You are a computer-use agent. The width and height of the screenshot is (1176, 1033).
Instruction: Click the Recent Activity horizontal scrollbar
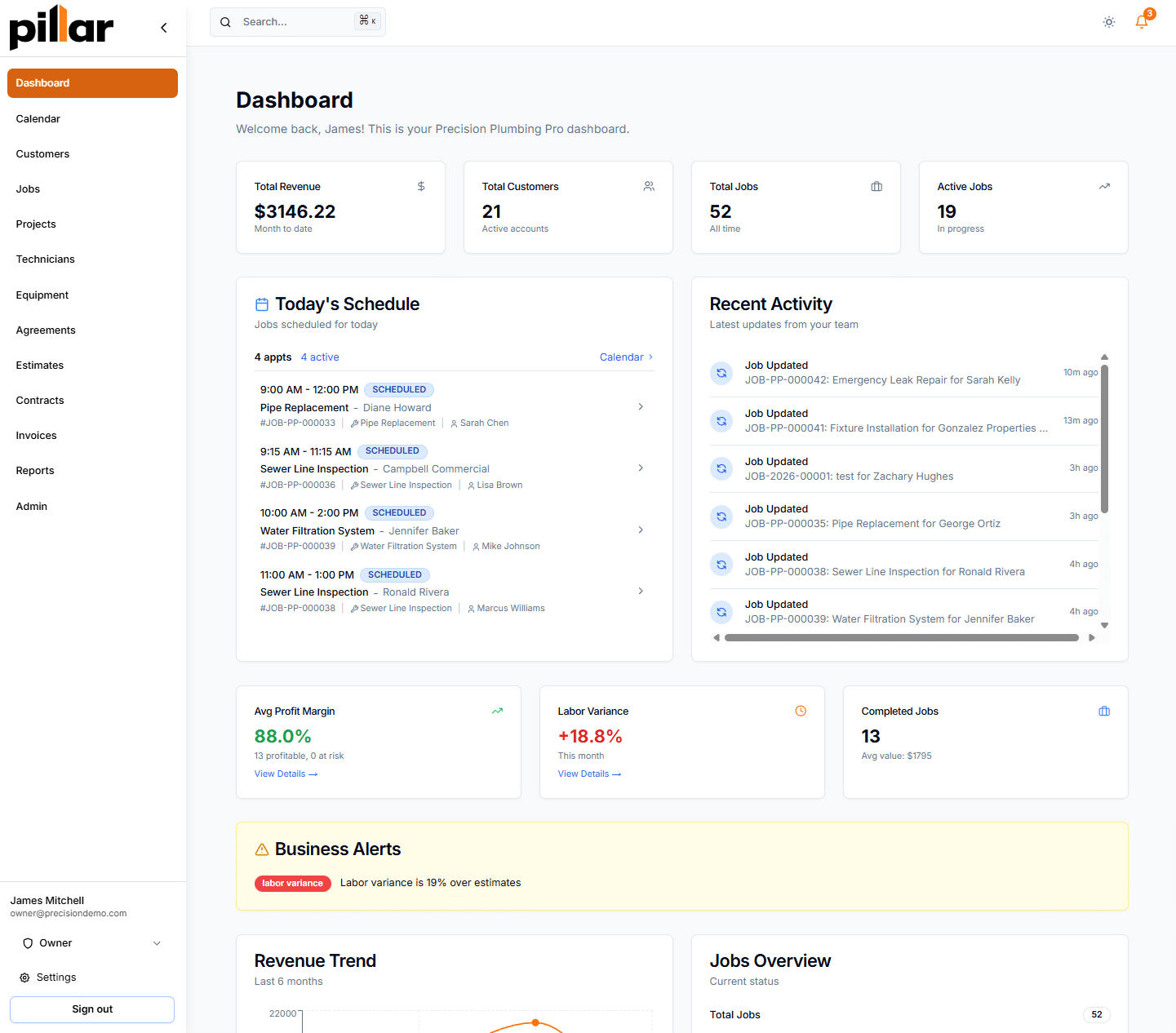[901, 638]
